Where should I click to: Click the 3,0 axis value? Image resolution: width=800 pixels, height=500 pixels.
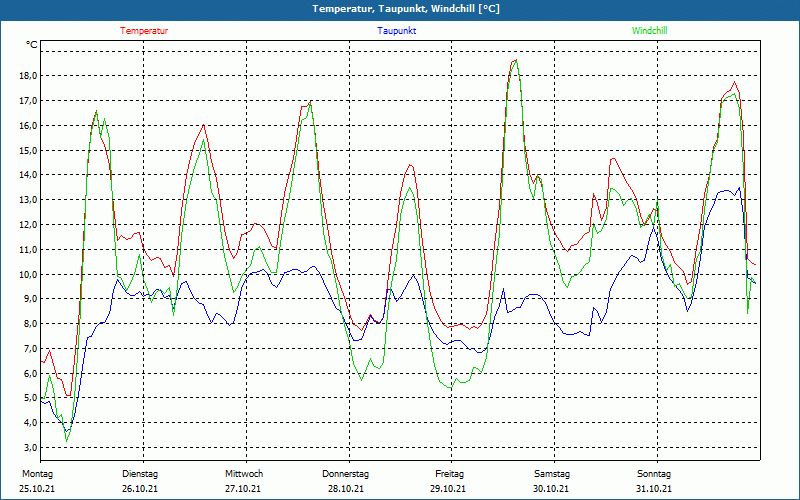pyautogui.click(x=31, y=448)
